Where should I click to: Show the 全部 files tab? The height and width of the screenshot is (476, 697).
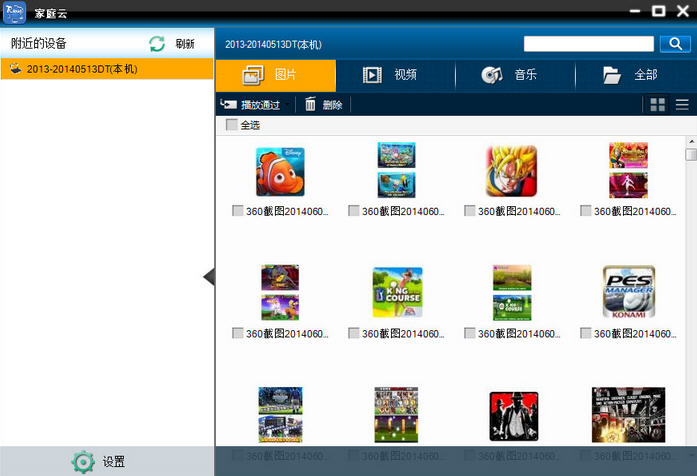pyautogui.click(x=635, y=75)
